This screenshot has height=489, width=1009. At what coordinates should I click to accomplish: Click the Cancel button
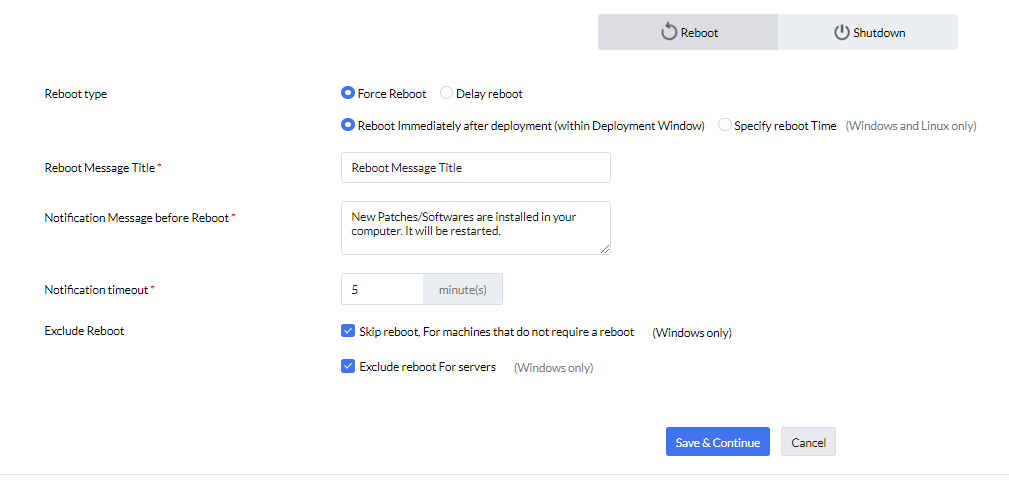(x=808, y=442)
